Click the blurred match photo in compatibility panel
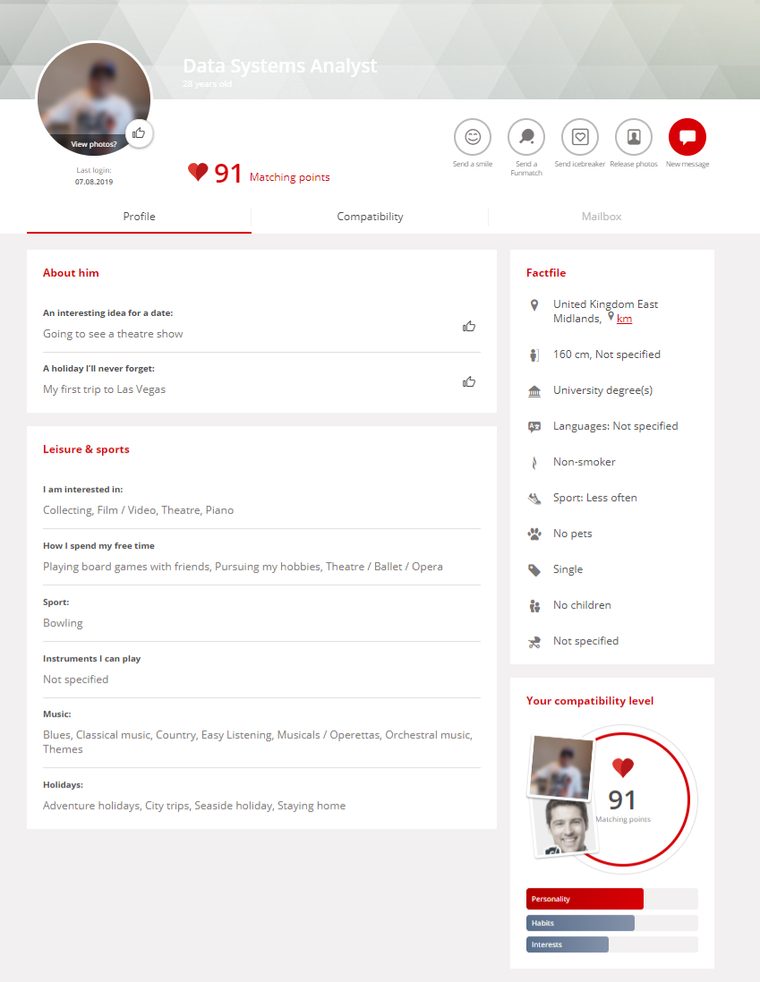The image size is (760, 982). pos(561,768)
